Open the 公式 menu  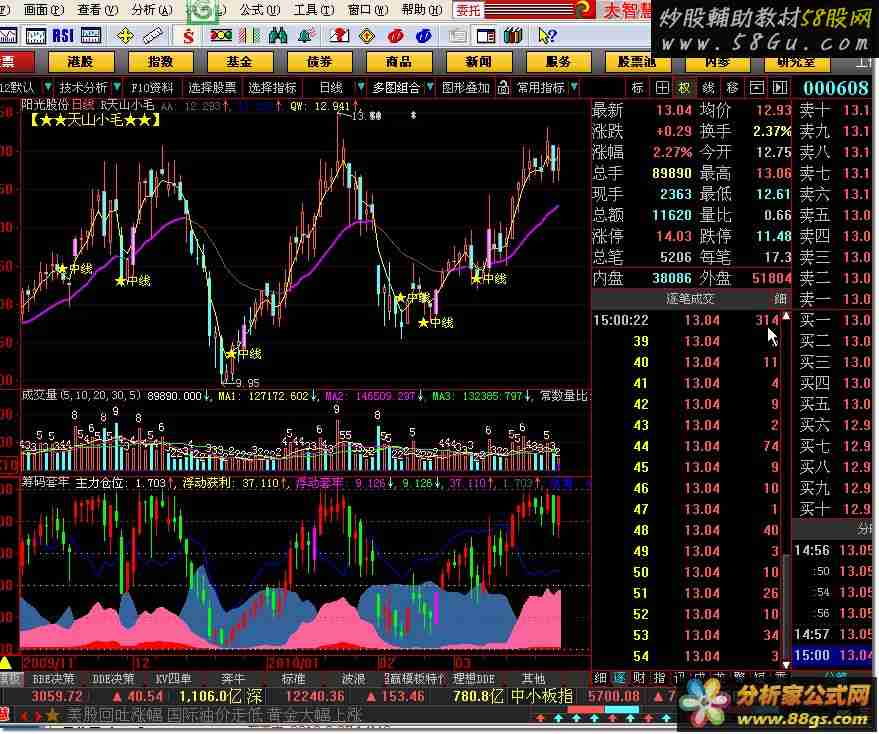click(260, 10)
